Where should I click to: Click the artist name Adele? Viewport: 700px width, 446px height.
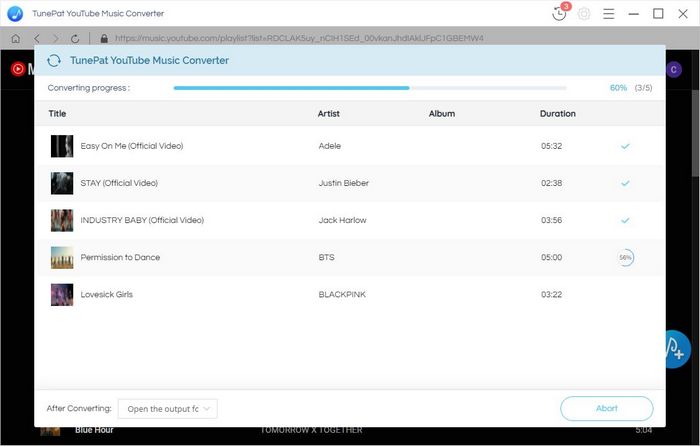pos(330,146)
